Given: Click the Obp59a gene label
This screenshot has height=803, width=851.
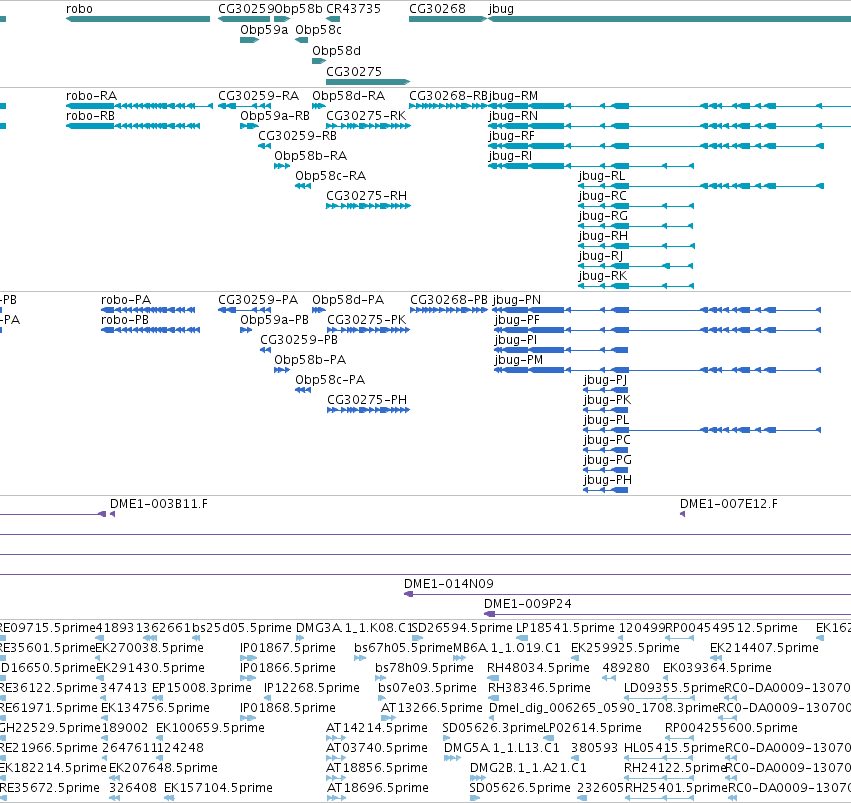Looking at the screenshot, I should [x=264, y=30].
